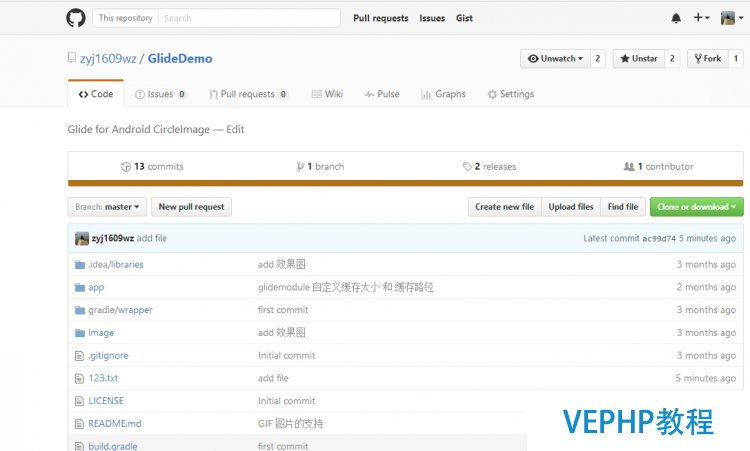This screenshot has height=451, width=750.
Task: Open Pull requests in top navigation
Action: [x=381, y=18]
